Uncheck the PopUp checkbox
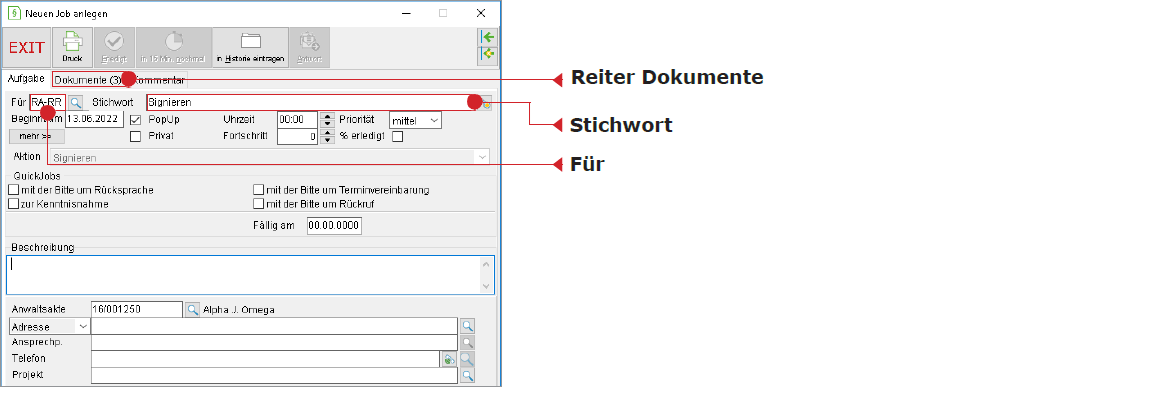 pyautogui.click(x=136, y=119)
